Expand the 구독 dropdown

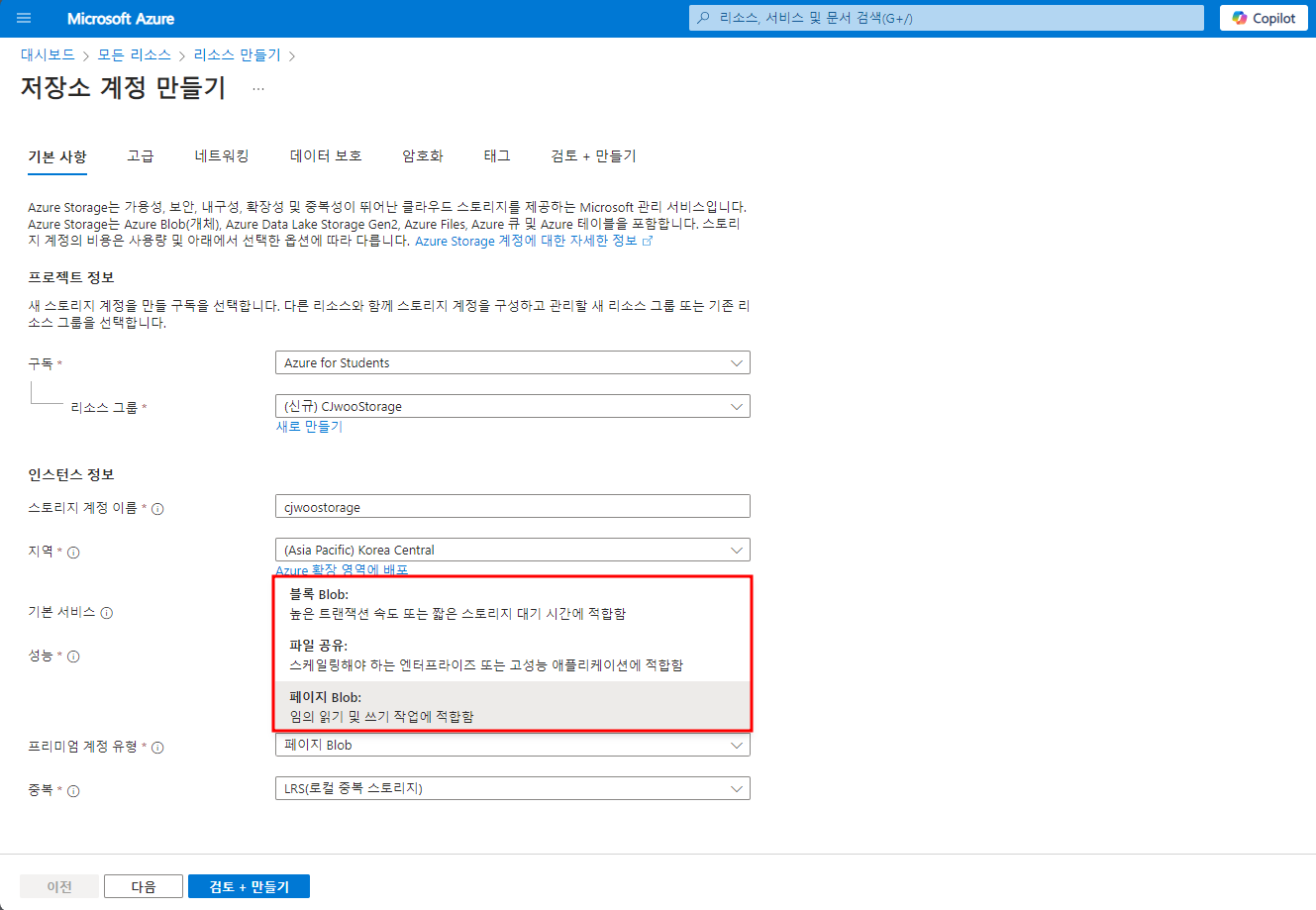pyautogui.click(x=512, y=362)
